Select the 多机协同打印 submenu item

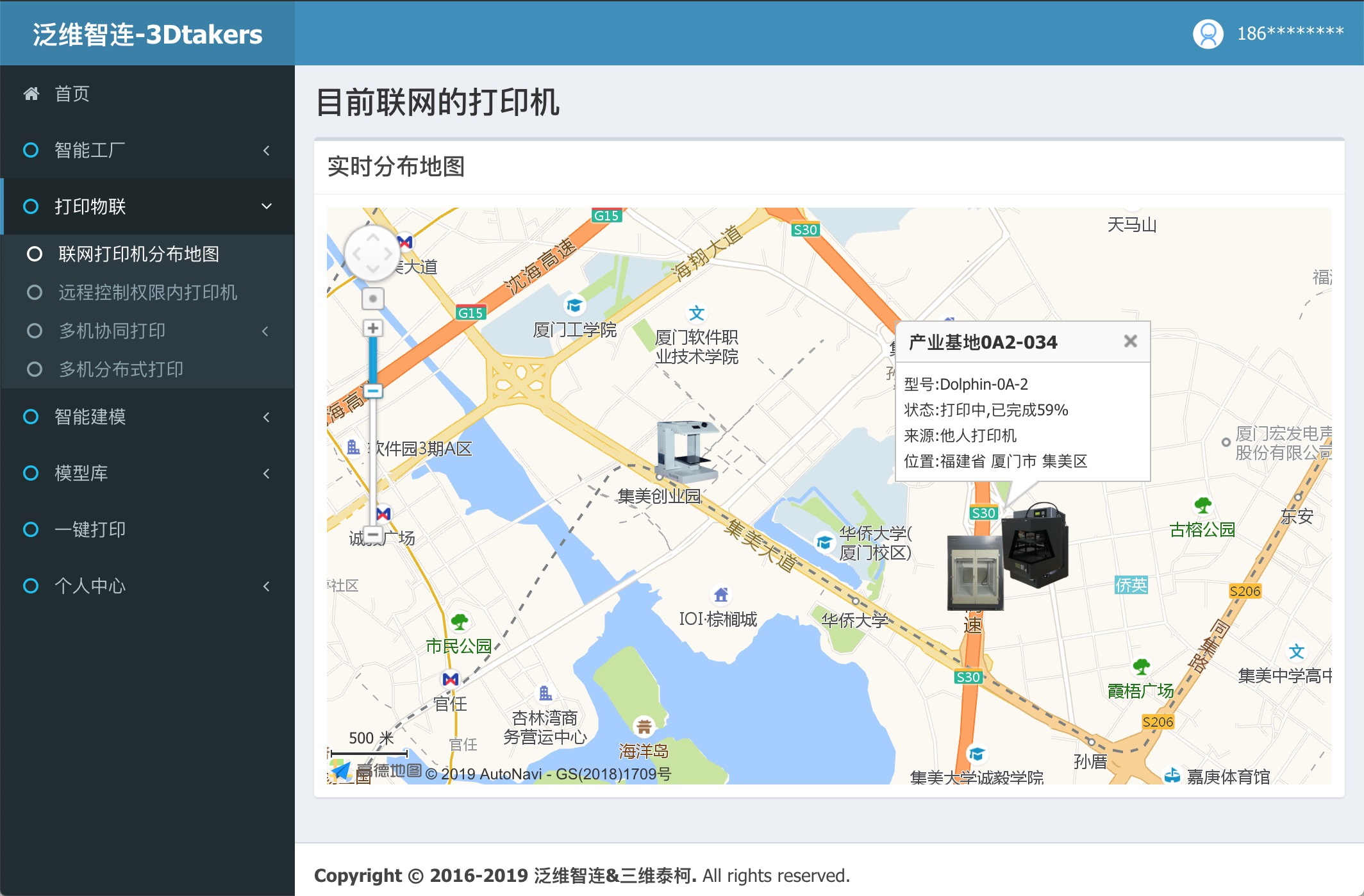point(147,331)
